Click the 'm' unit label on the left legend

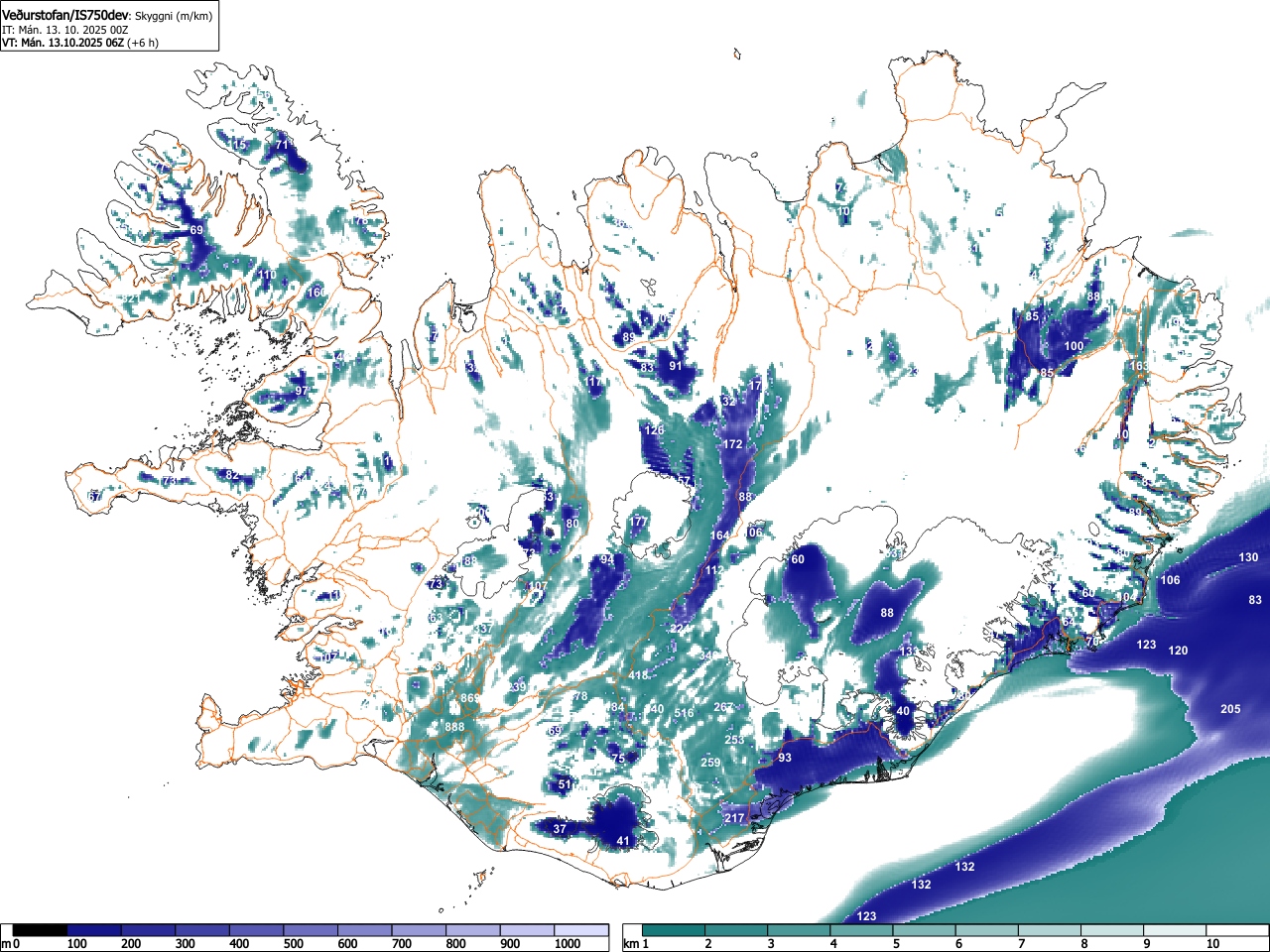6,944
